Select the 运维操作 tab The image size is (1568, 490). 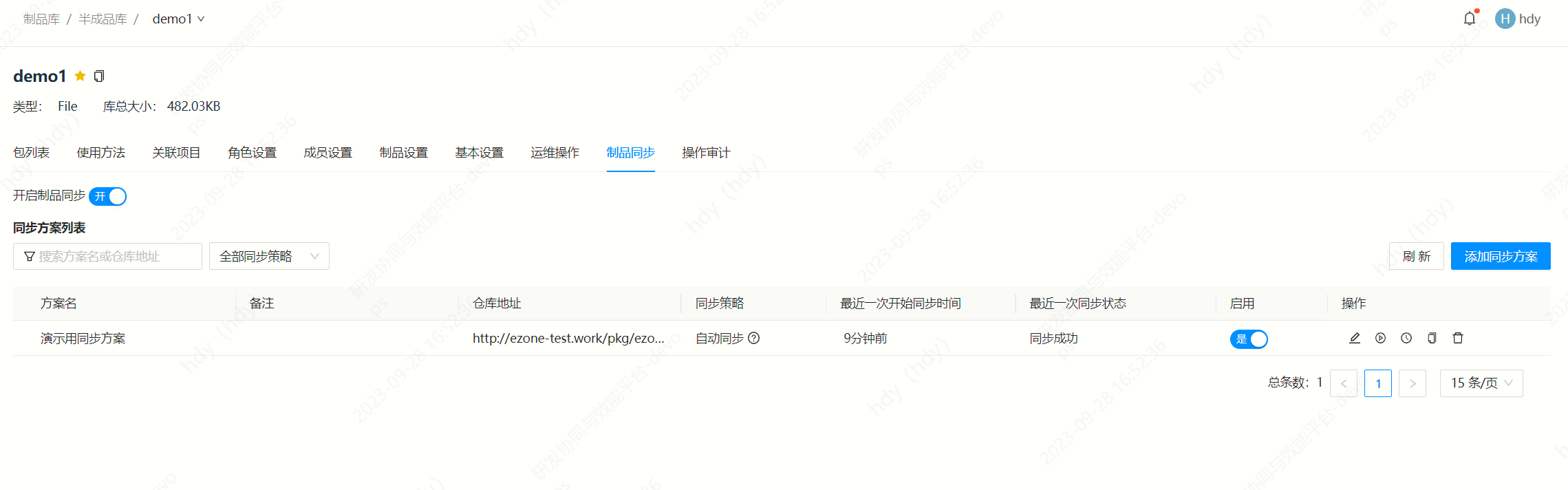(x=555, y=153)
